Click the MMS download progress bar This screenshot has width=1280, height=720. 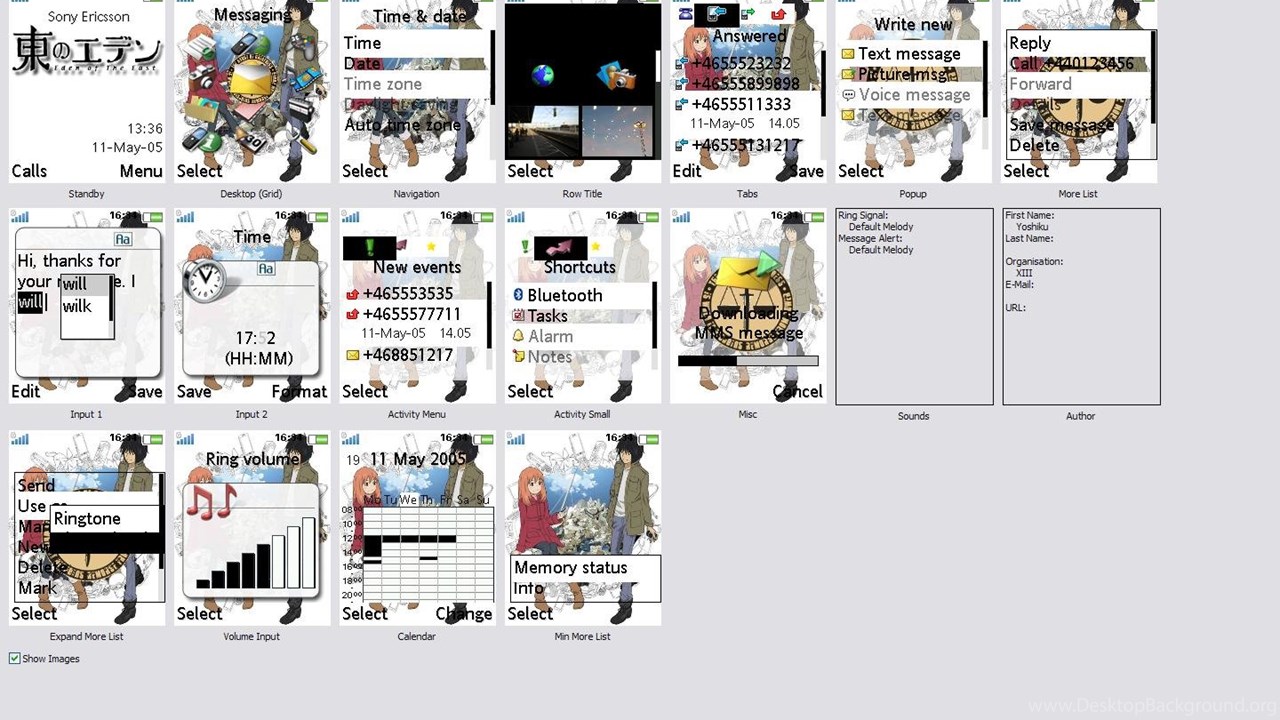coord(747,361)
